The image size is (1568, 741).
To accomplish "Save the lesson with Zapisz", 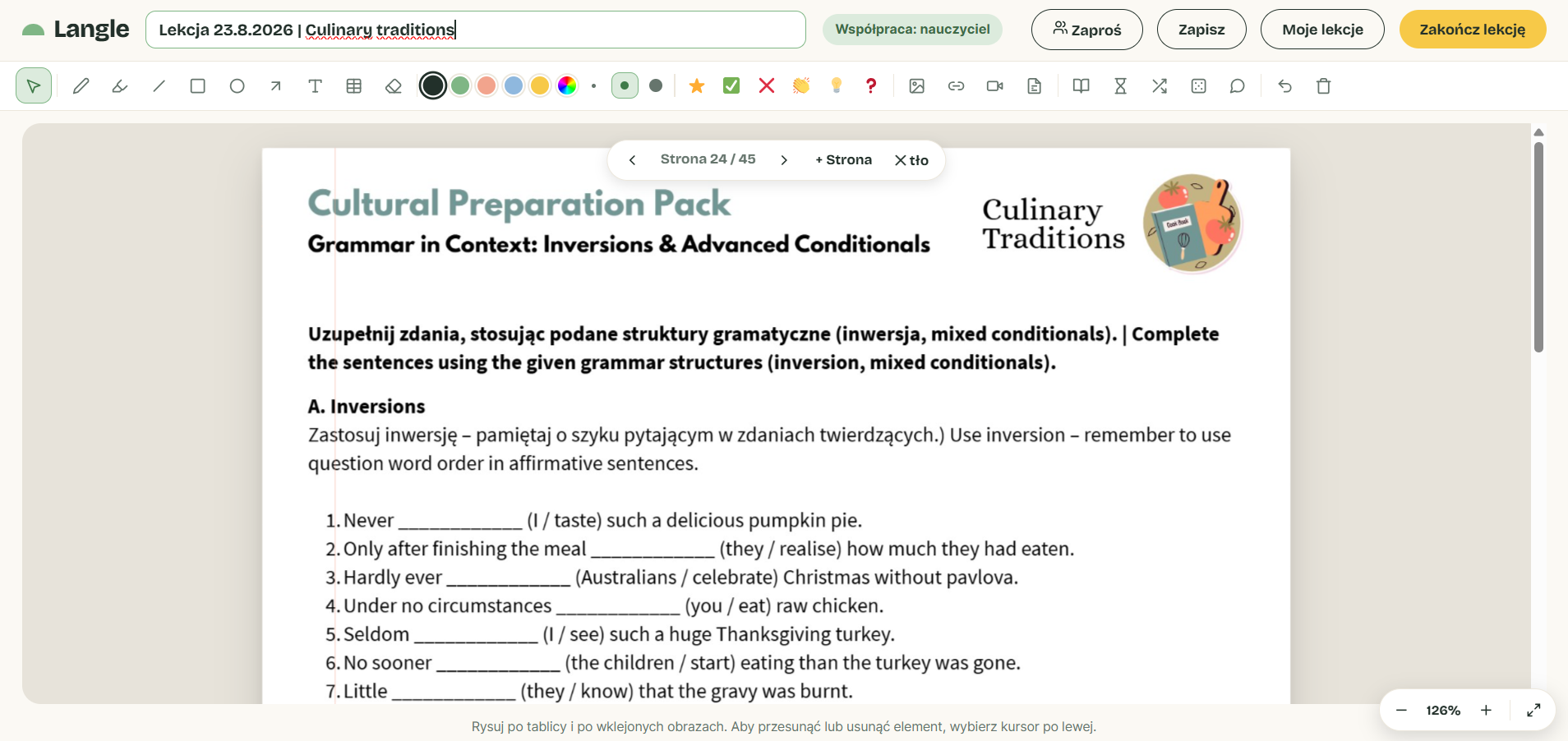I will (x=1201, y=30).
